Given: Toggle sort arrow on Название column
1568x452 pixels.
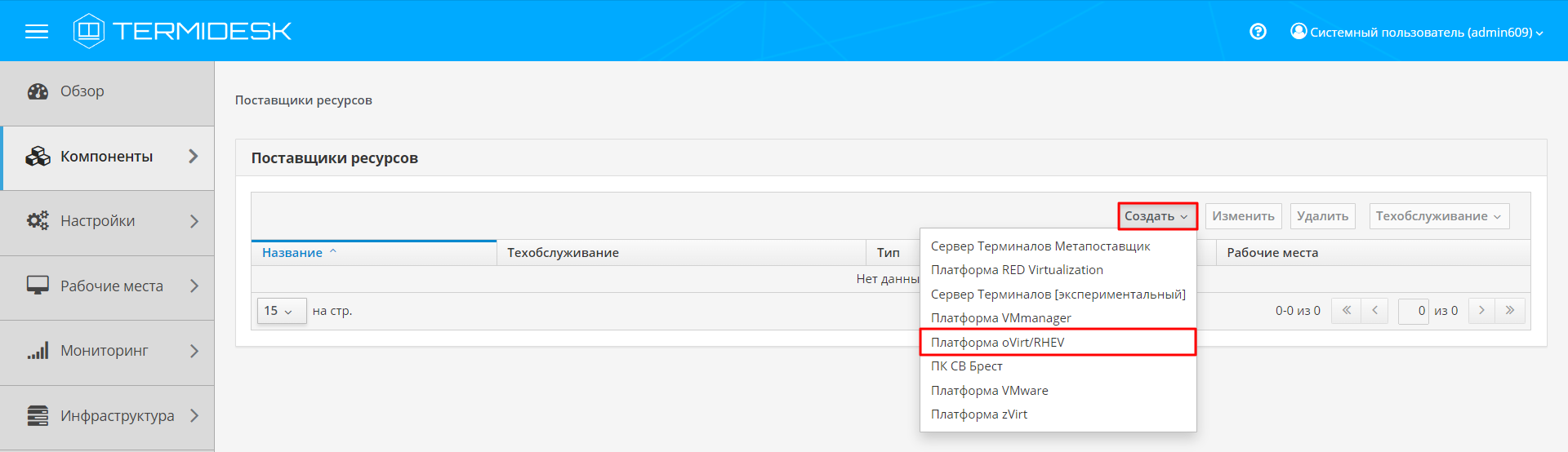Looking at the screenshot, I should (333, 252).
